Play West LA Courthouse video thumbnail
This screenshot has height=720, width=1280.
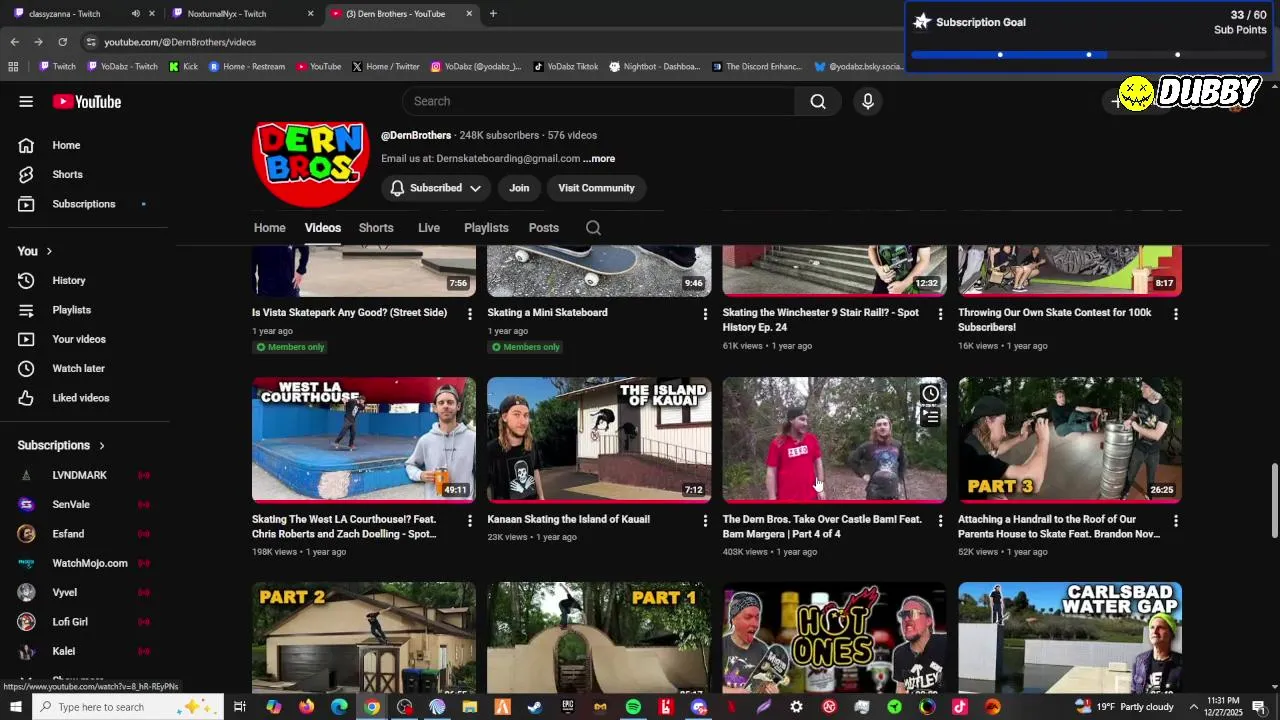pyautogui.click(x=364, y=439)
